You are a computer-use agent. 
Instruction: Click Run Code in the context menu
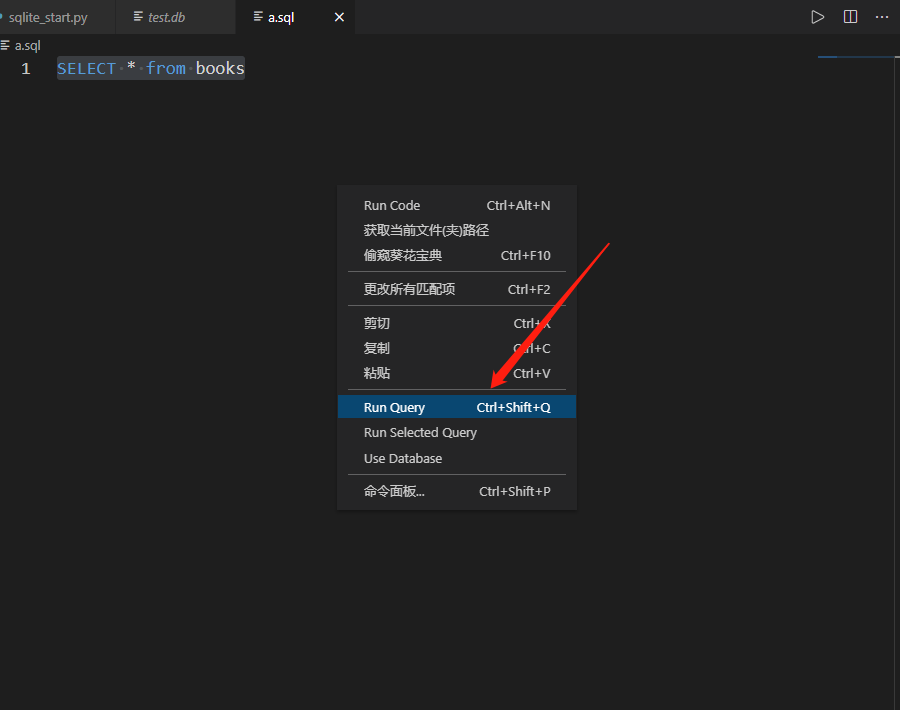point(391,205)
